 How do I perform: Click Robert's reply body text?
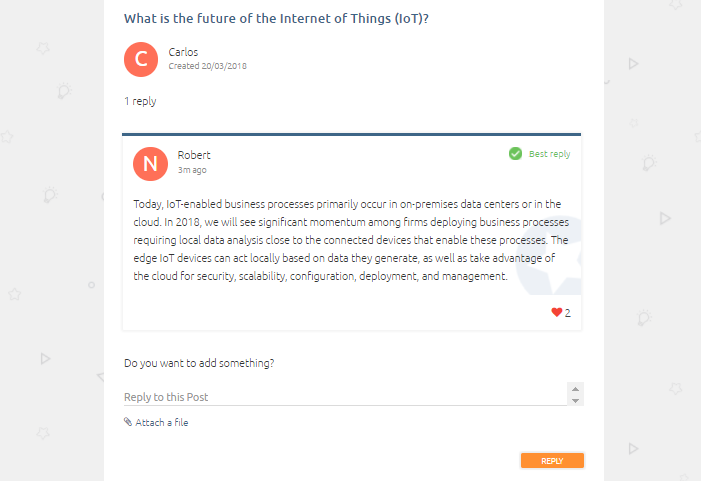[351, 240]
